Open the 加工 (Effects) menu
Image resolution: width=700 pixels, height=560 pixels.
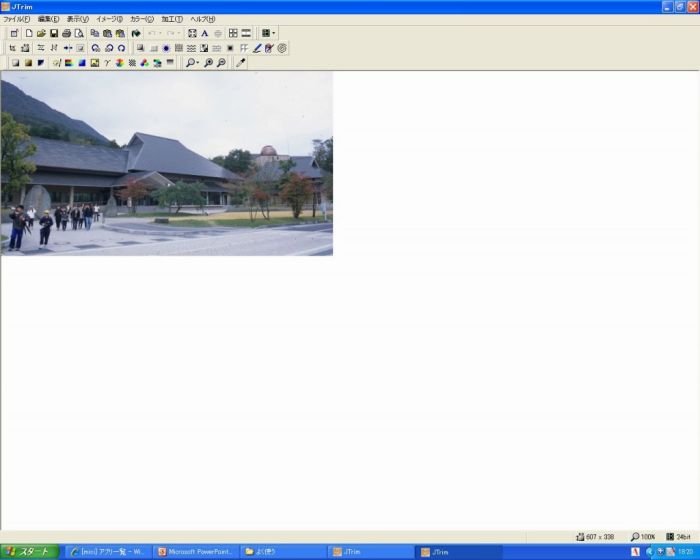tap(172, 19)
